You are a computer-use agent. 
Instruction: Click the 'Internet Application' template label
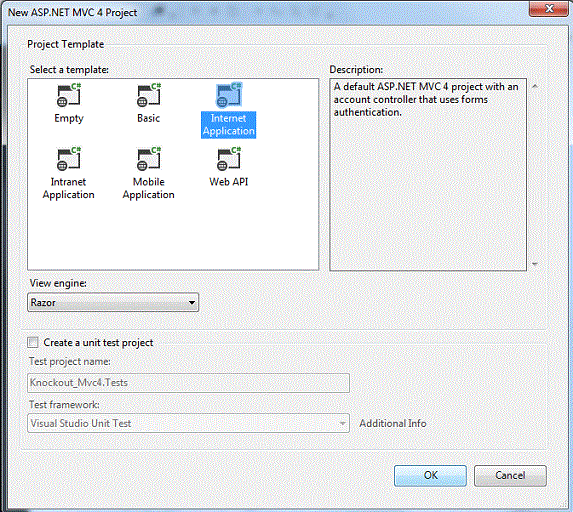pyautogui.click(x=229, y=125)
